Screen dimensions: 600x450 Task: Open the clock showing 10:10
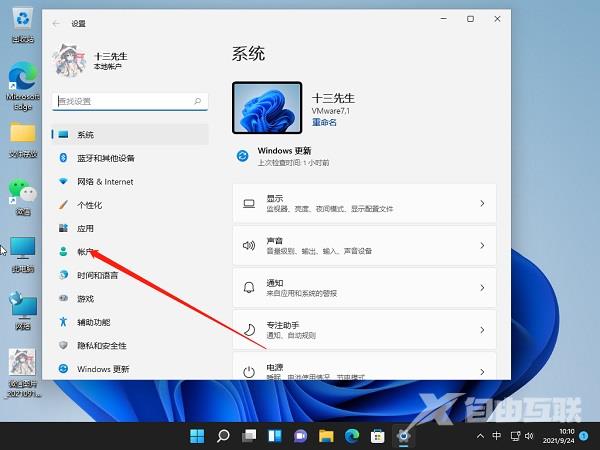click(558, 436)
